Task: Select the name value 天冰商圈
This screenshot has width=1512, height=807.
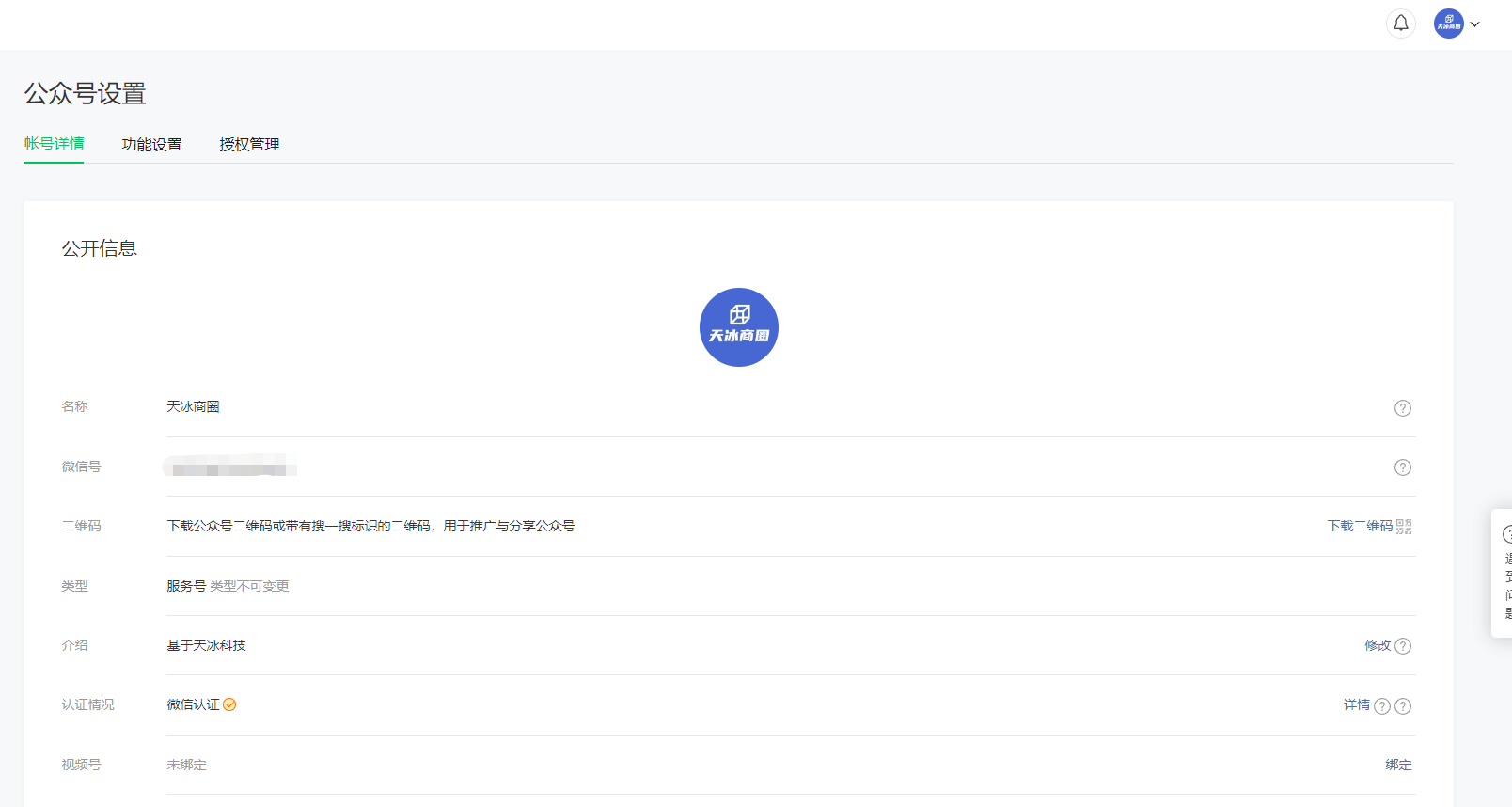Action: [x=193, y=406]
